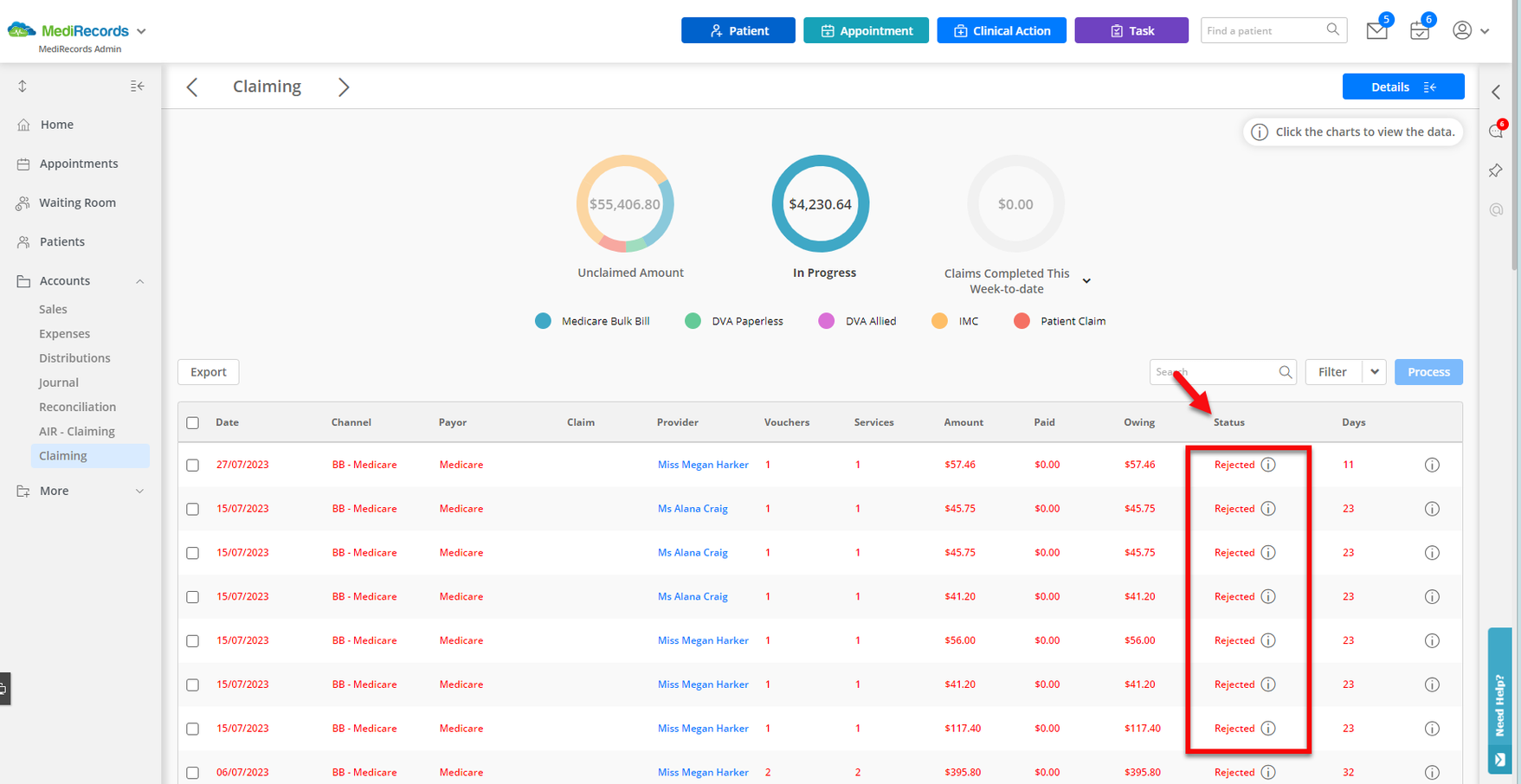The height and width of the screenshot is (784, 1521).
Task: Click the Export button
Action: click(x=208, y=372)
